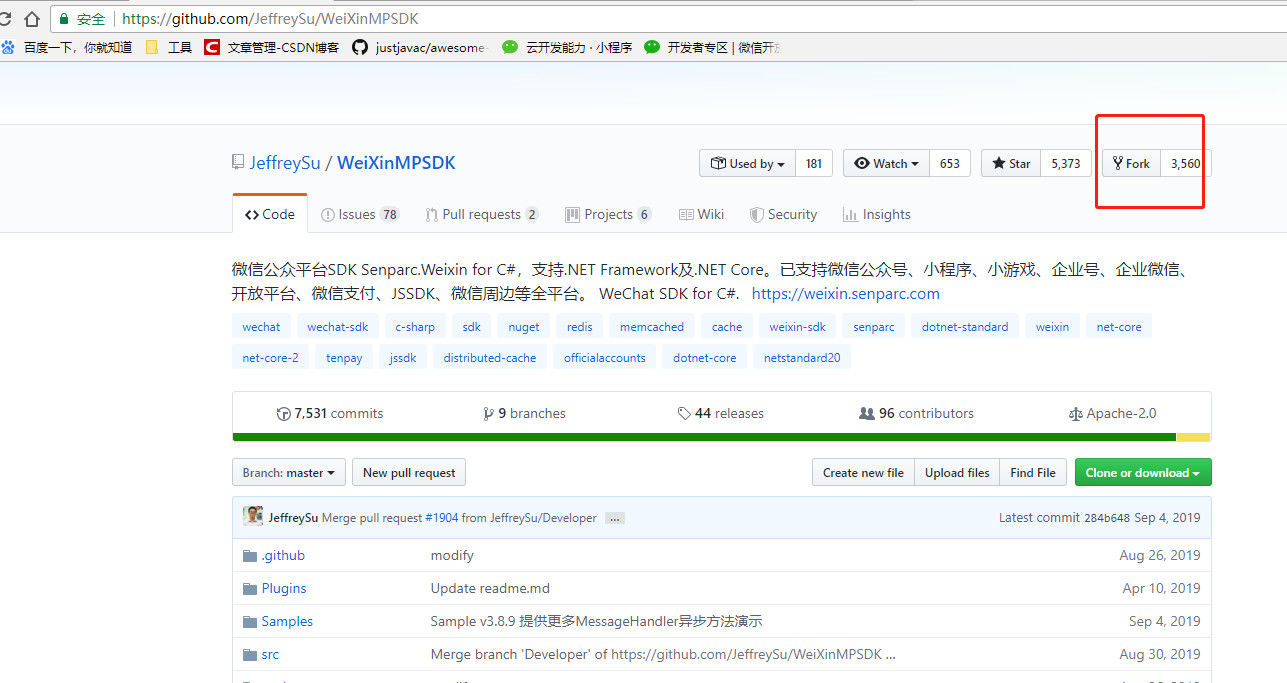Click the Upload files button
The width and height of the screenshot is (1287, 683).
[957, 473]
